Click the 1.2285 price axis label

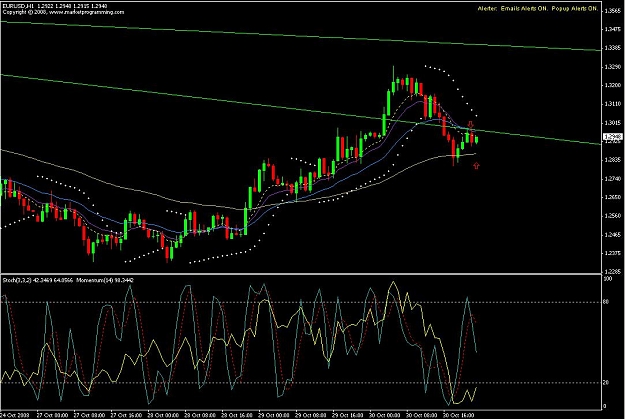click(x=613, y=271)
